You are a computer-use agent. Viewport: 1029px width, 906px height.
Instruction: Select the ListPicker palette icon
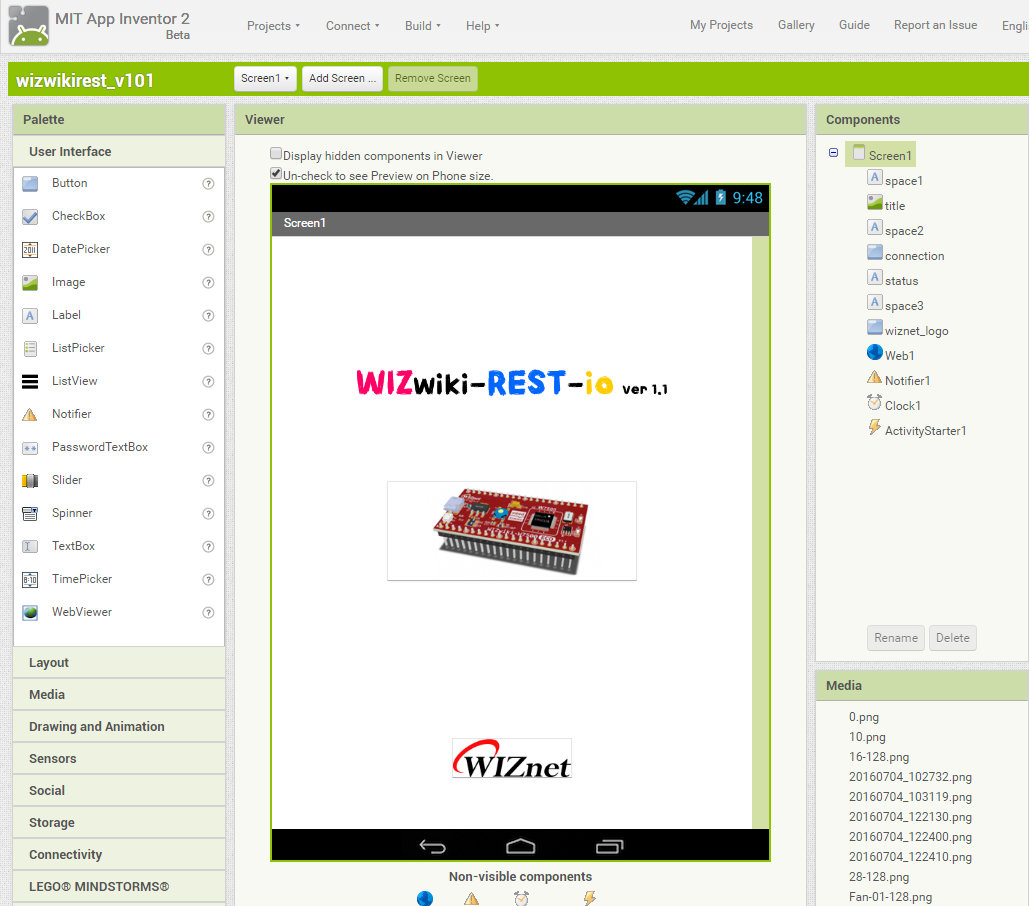point(30,348)
